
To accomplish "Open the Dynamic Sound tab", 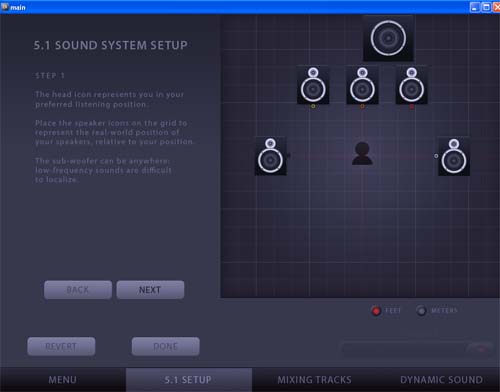I will 441,380.
